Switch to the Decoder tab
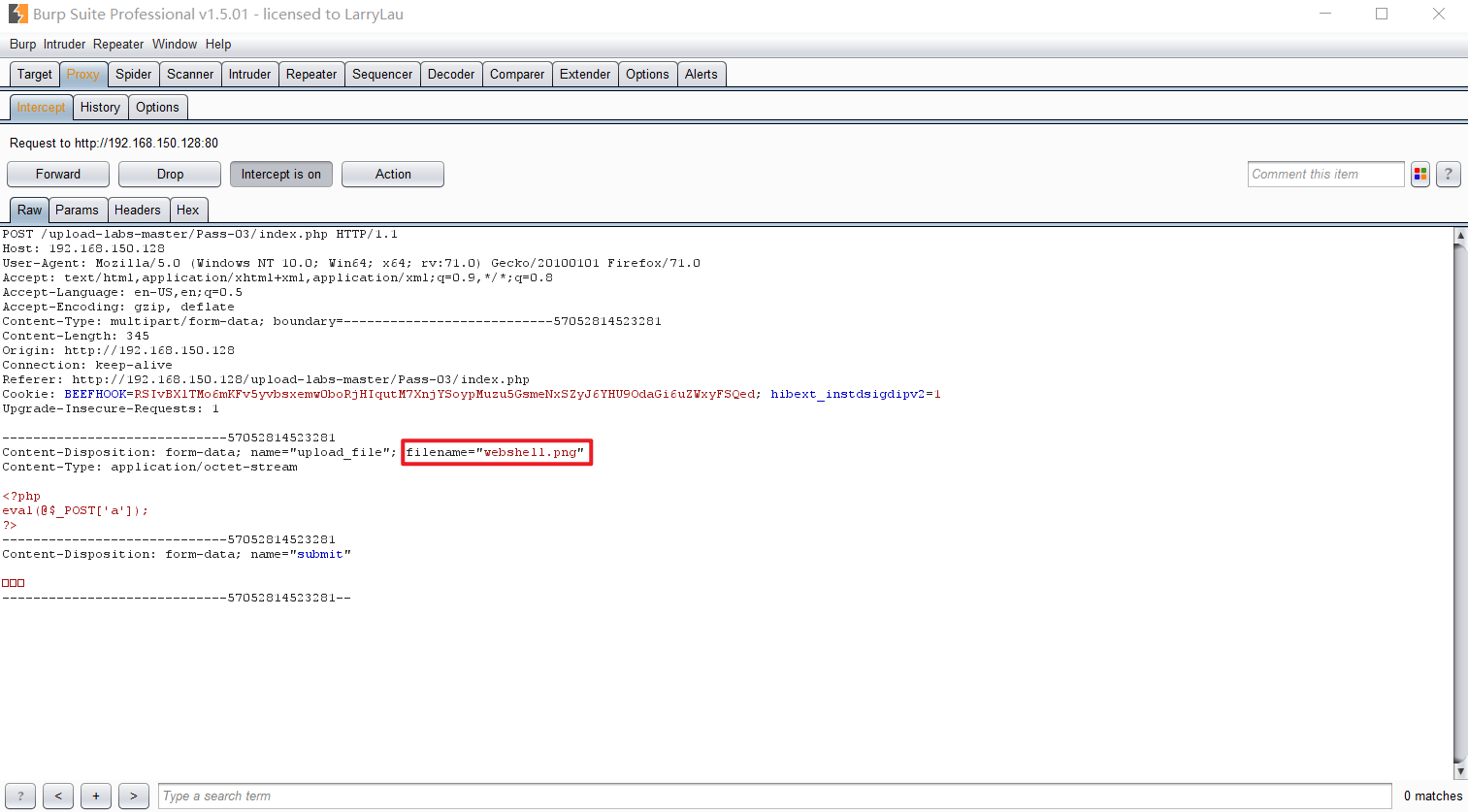This screenshot has width=1468, height=812. 451,74
